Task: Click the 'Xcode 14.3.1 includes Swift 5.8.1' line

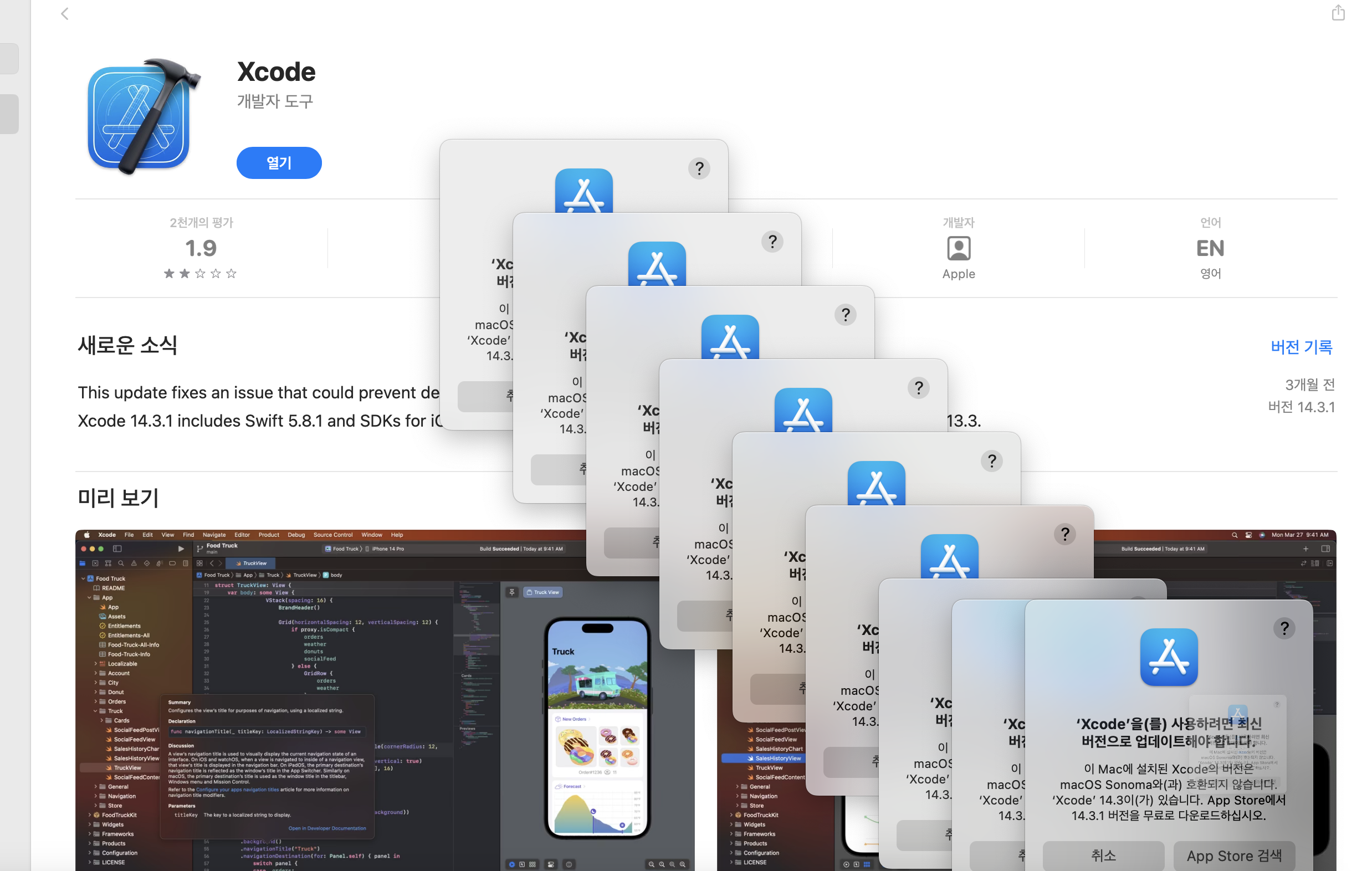Action: click(x=260, y=421)
